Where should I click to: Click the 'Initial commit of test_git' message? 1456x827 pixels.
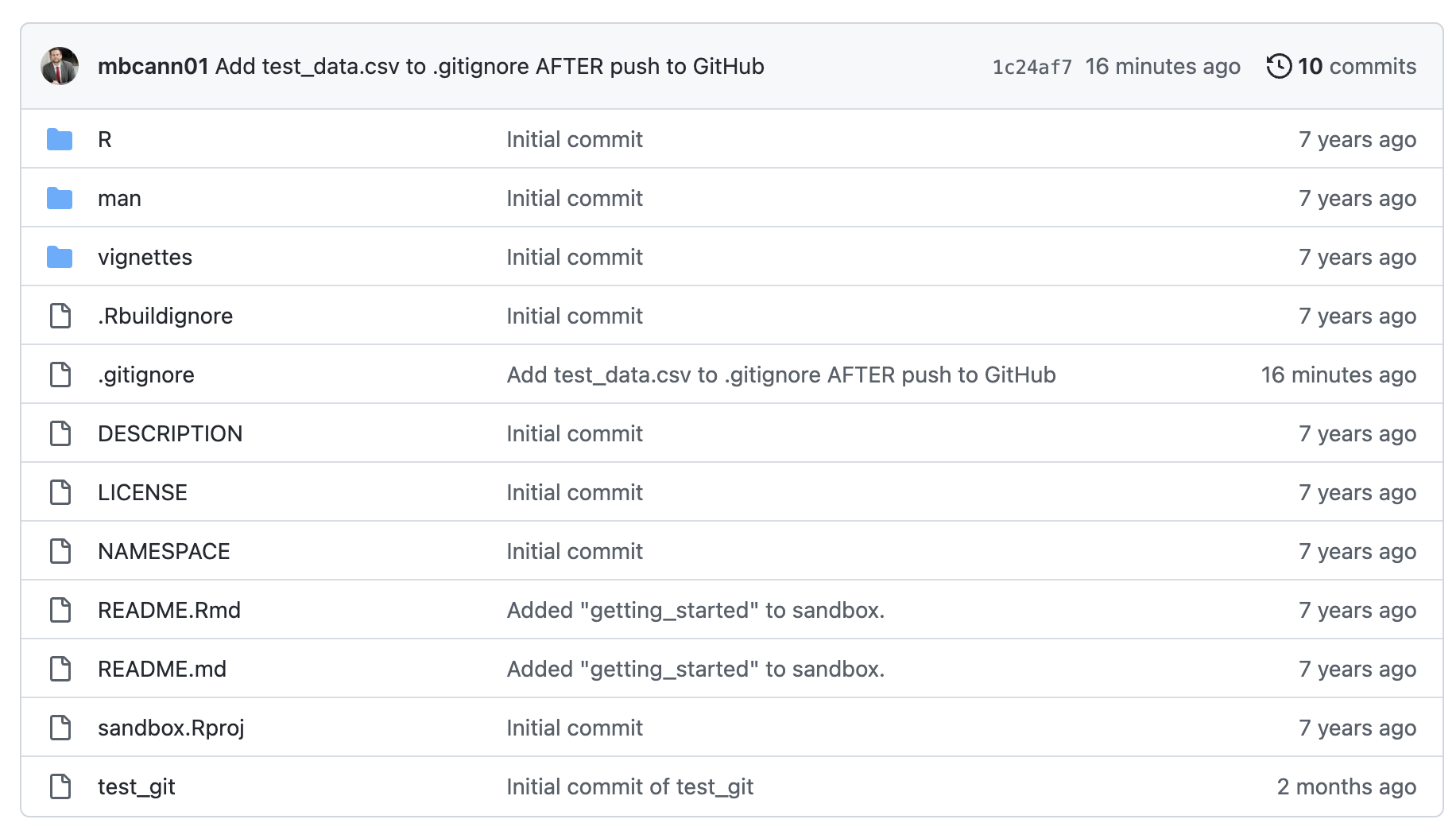tap(629, 786)
